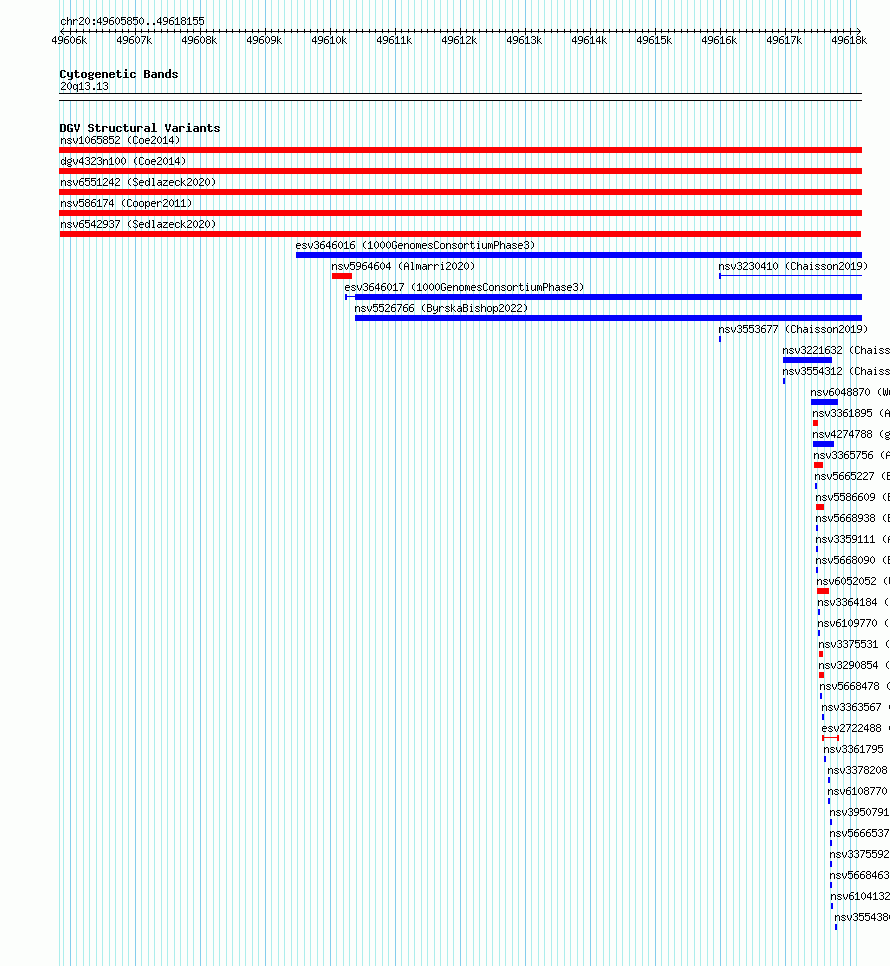The width and height of the screenshot is (890, 966).
Task: Select the nsv5668463 variant label
Action: (859, 874)
